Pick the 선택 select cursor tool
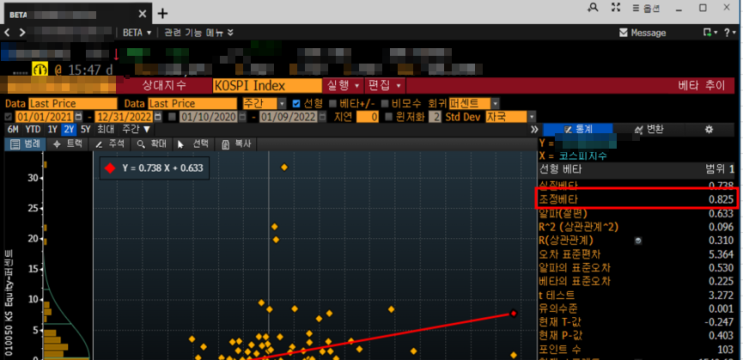Image resolution: width=743 pixels, height=360 pixels. (x=193, y=144)
